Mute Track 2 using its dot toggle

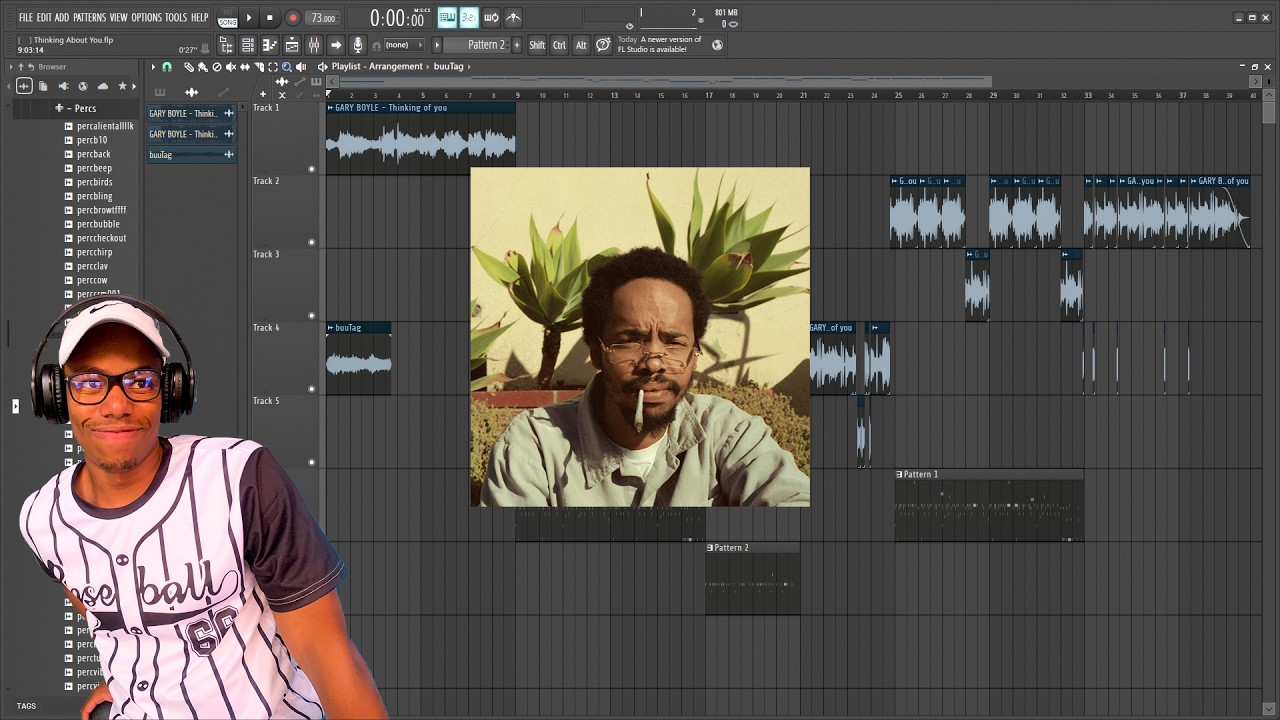(x=311, y=242)
